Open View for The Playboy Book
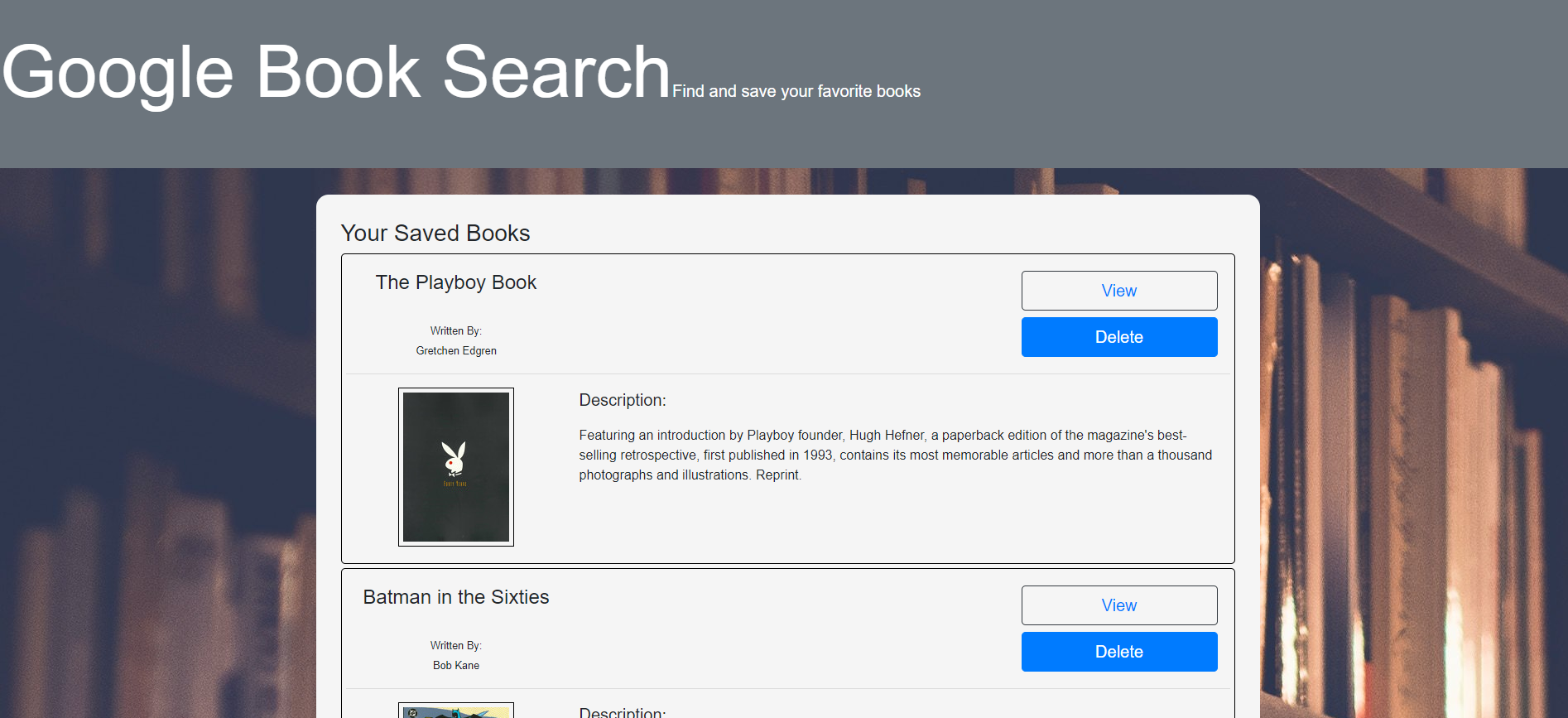Image resolution: width=1568 pixels, height=718 pixels. pyautogui.click(x=1118, y=291)
